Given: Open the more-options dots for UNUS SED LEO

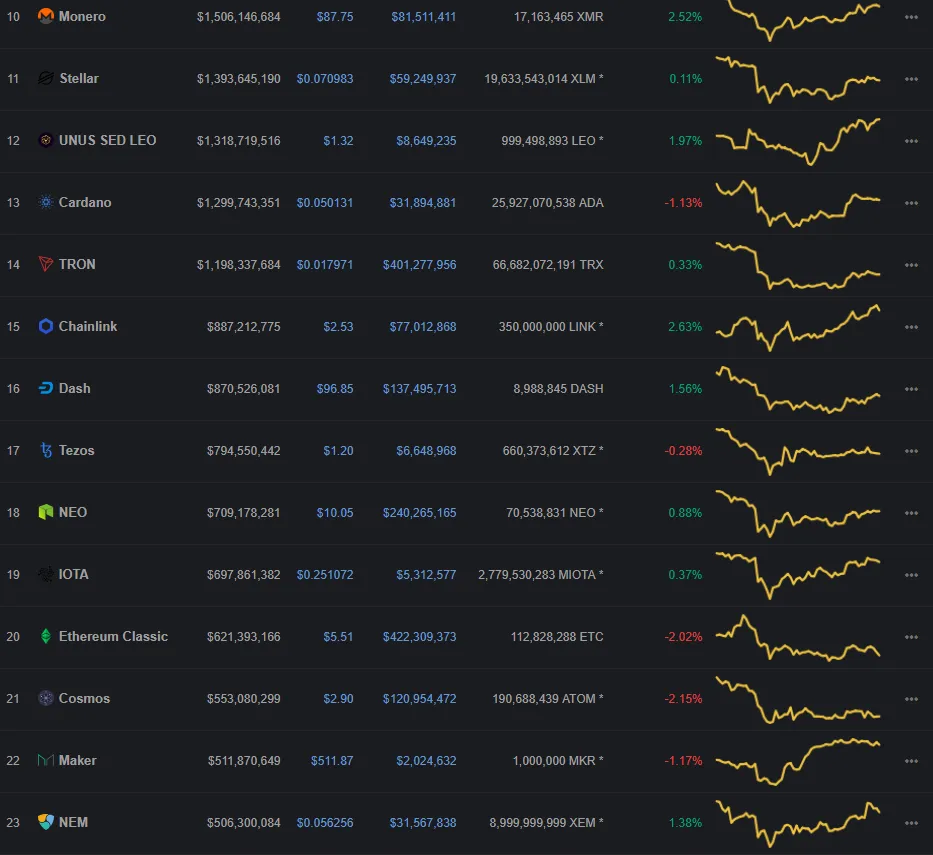Looking at the screenshot, I should [911, 140].
